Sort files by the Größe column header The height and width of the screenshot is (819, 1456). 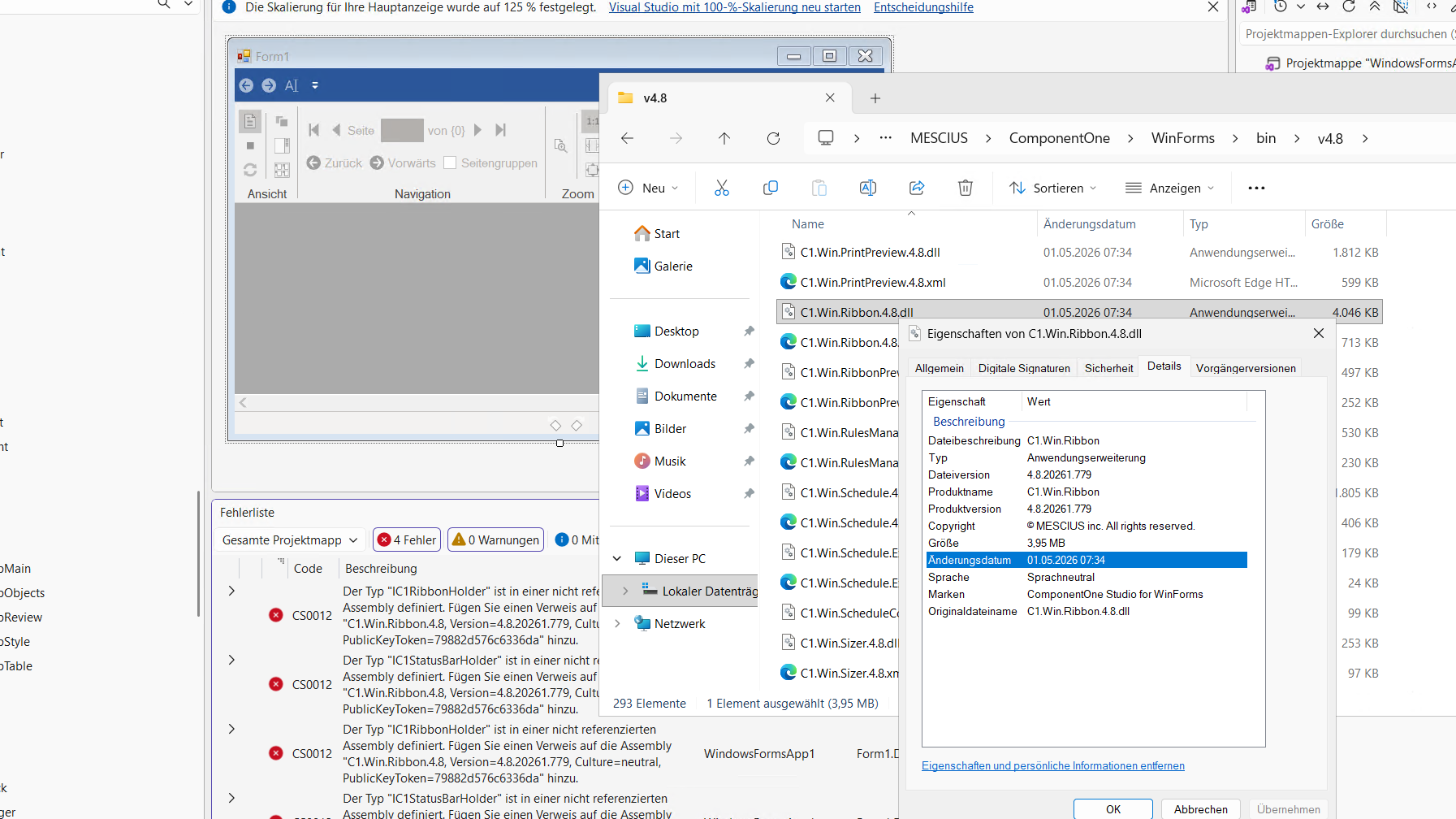pos(1327,223)
